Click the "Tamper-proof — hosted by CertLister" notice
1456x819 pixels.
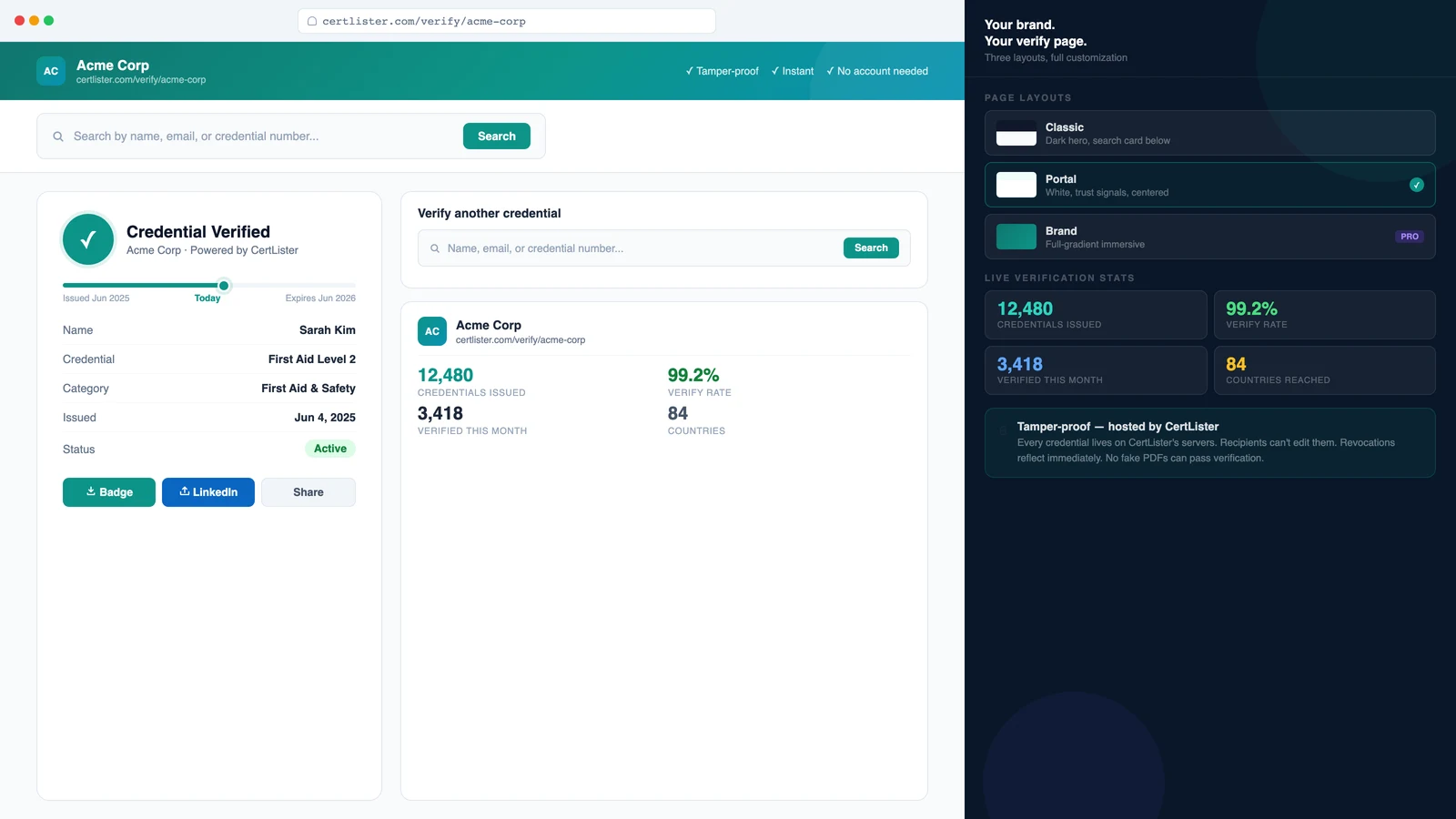(x=1210, y=442)
